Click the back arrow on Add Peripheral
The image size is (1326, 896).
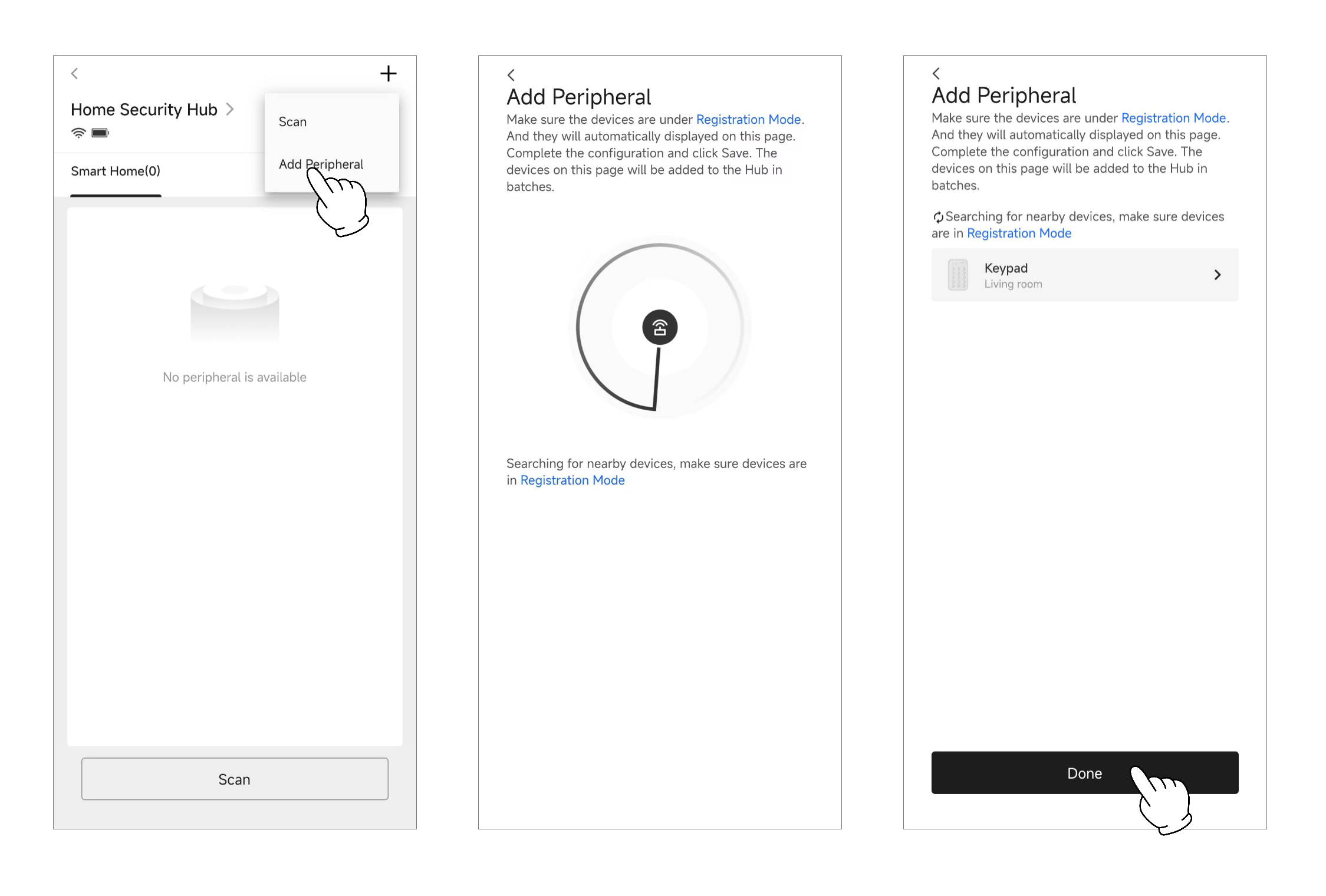point(511,74)
